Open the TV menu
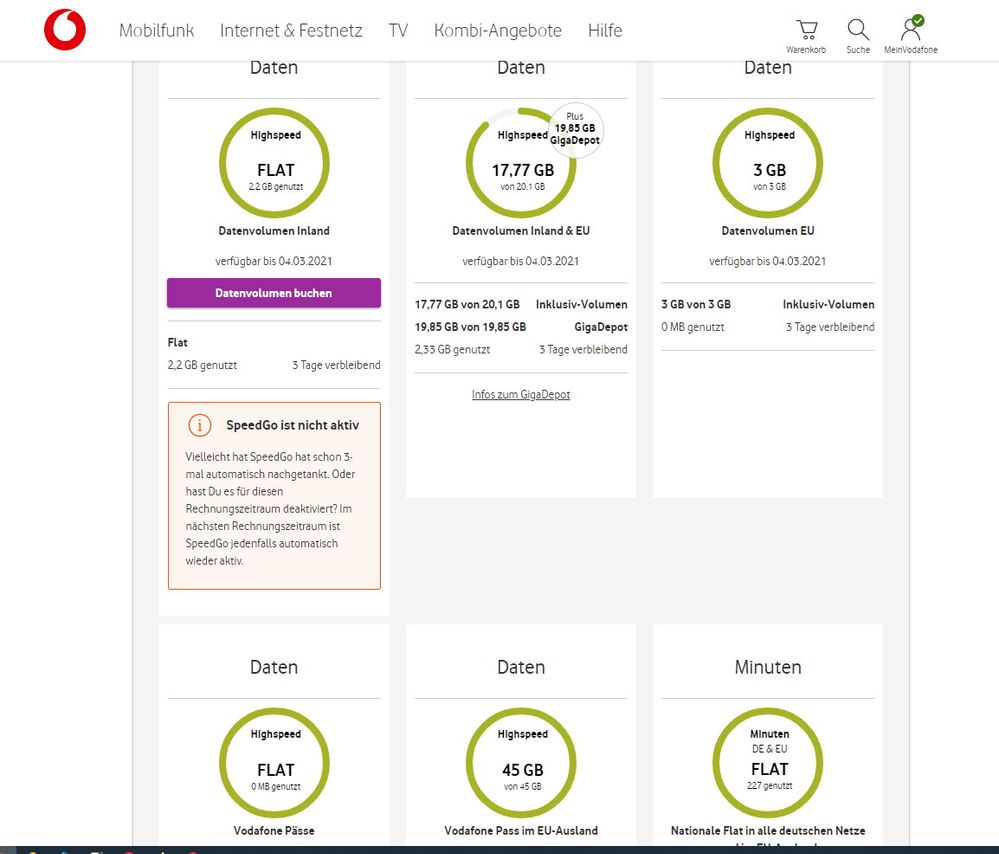This screenshot has height=854, width=999. coord(398,31)
